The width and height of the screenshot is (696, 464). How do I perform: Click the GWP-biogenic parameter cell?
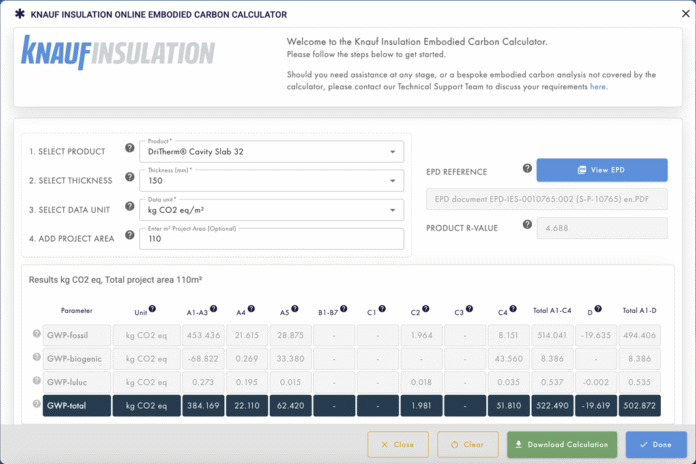pos(77,359)
